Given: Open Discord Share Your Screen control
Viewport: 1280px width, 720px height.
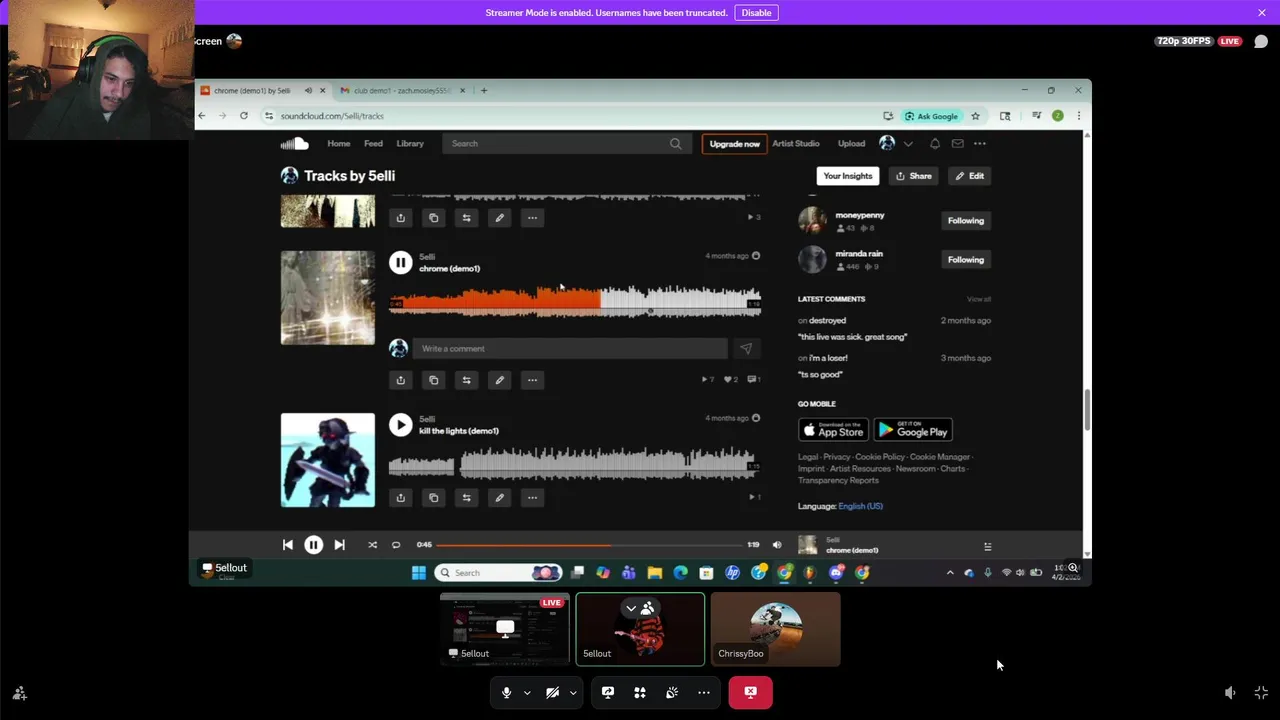Looking at the screenshot, I should click(608, 692).
